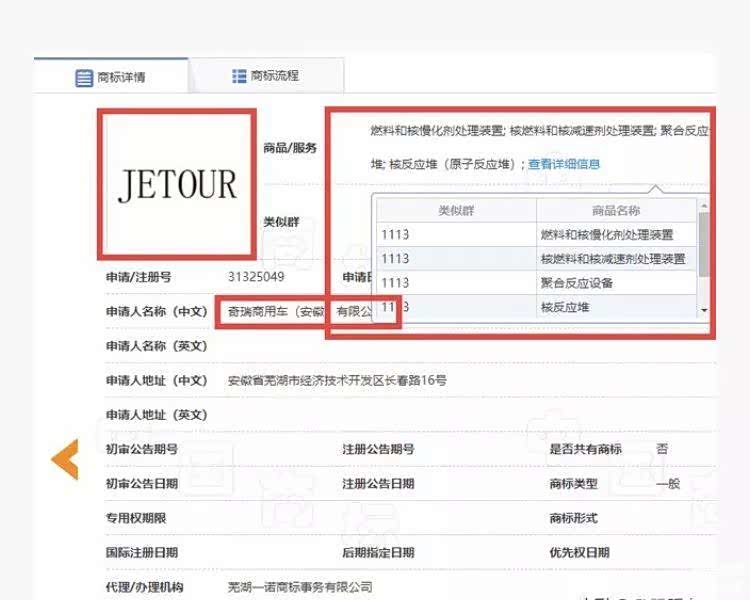Screen dimensions: 750x600
Task: Click the agency name 芜湖一诺商标事务有限公司
Action: tap(300, 587)
